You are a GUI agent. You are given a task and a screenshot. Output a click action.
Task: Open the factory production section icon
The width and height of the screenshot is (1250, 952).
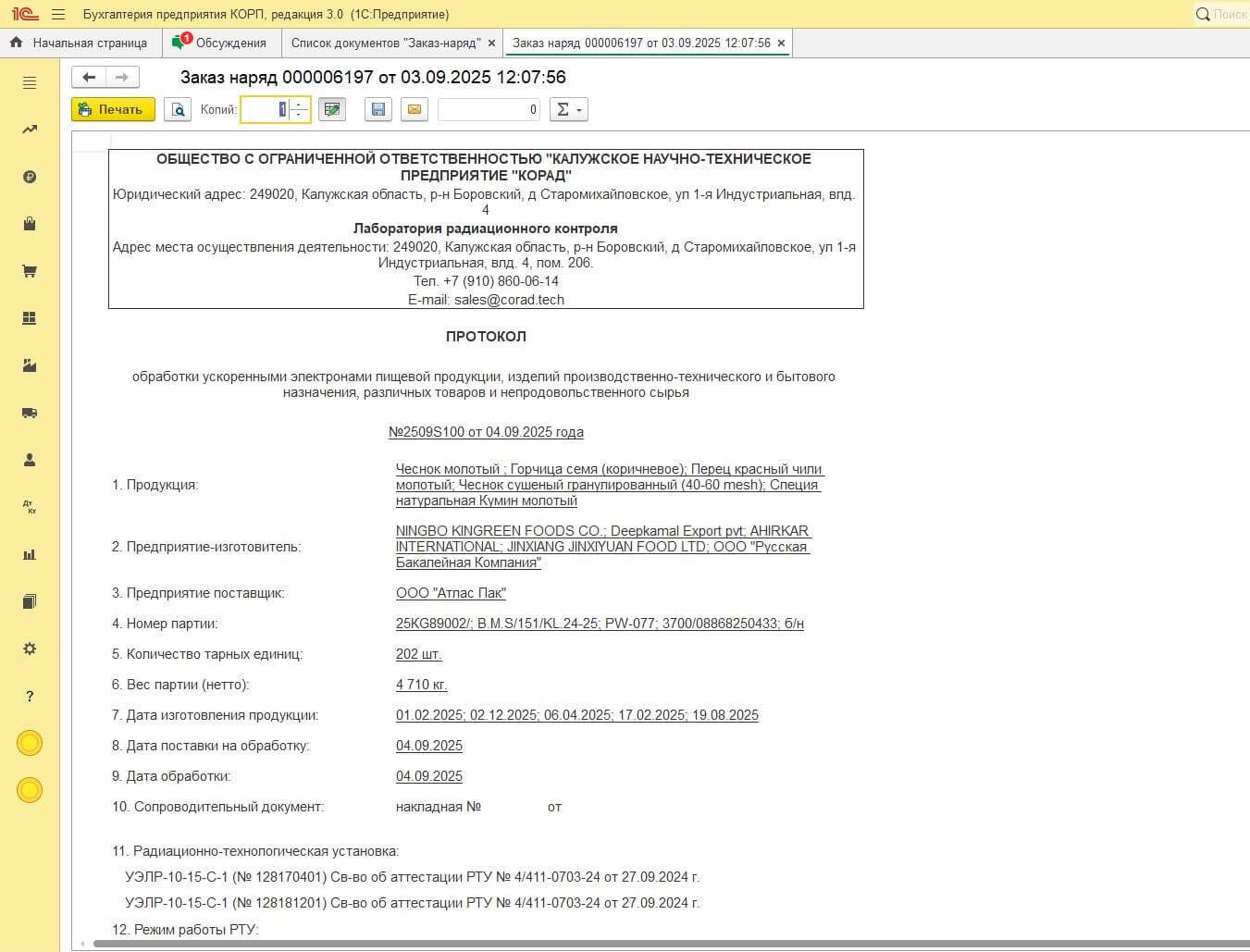point(30,365)
